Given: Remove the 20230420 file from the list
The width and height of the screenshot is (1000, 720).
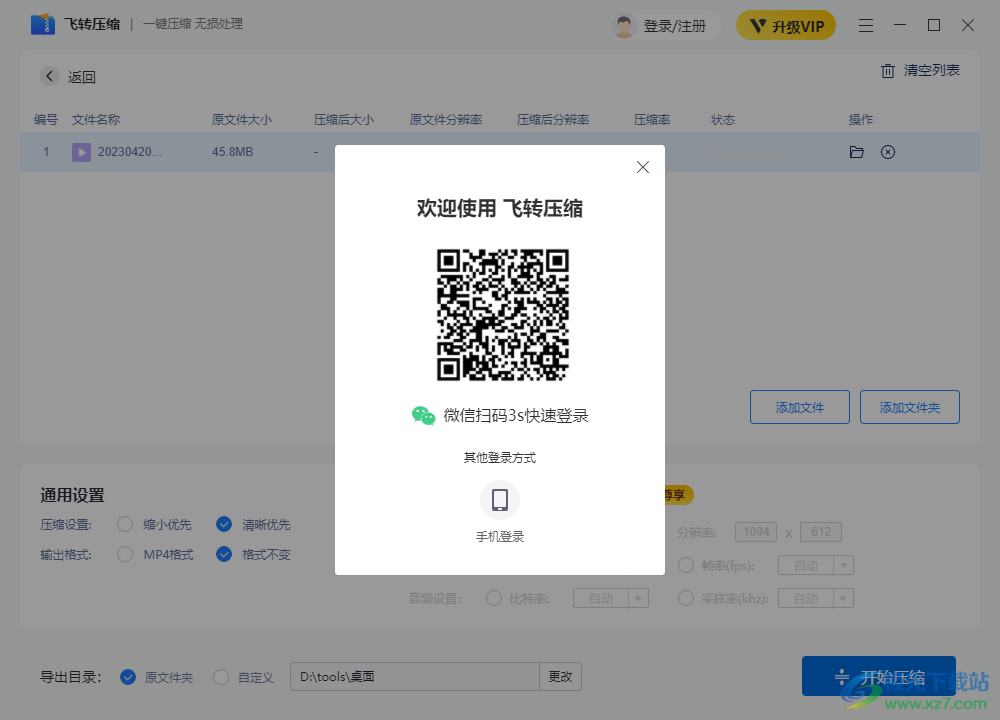Looking at the screenshot, I should (x=888, y=152).
